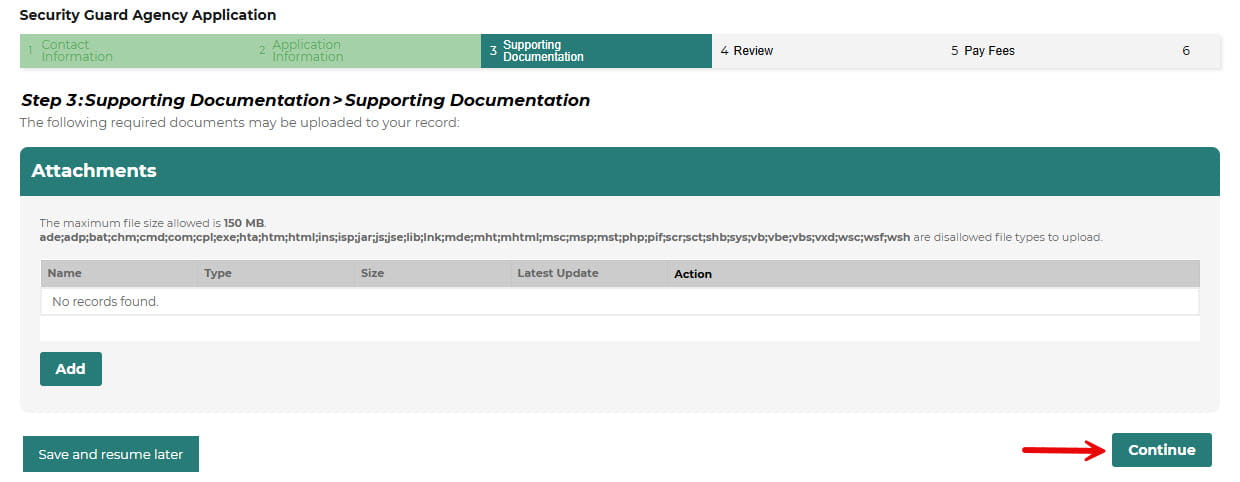The height and width of the screenshot is (482, 1240).
Task: Go to step 2 Application Information
Action: point(365,51)
